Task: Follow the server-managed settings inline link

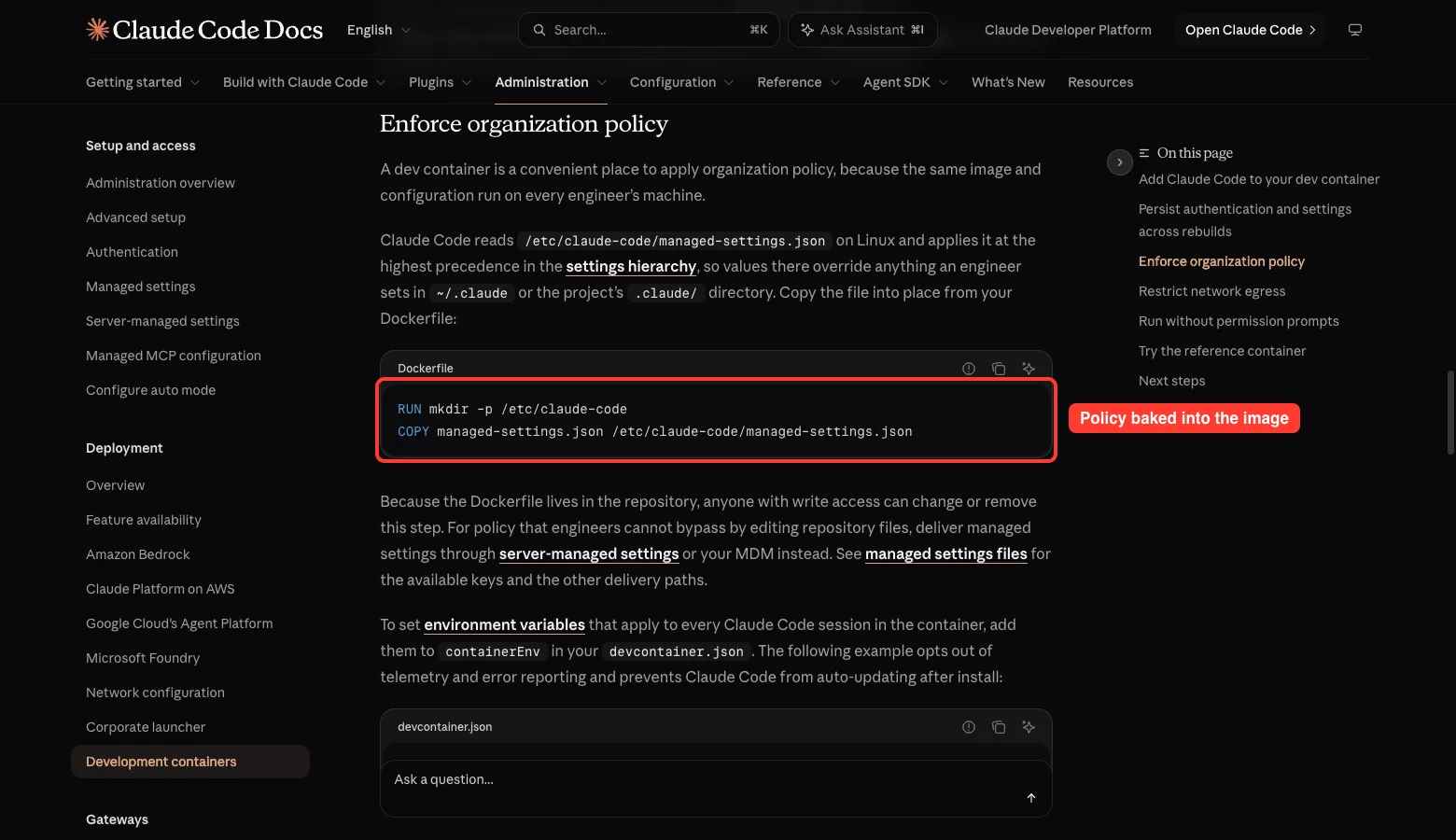Action: 589,553
